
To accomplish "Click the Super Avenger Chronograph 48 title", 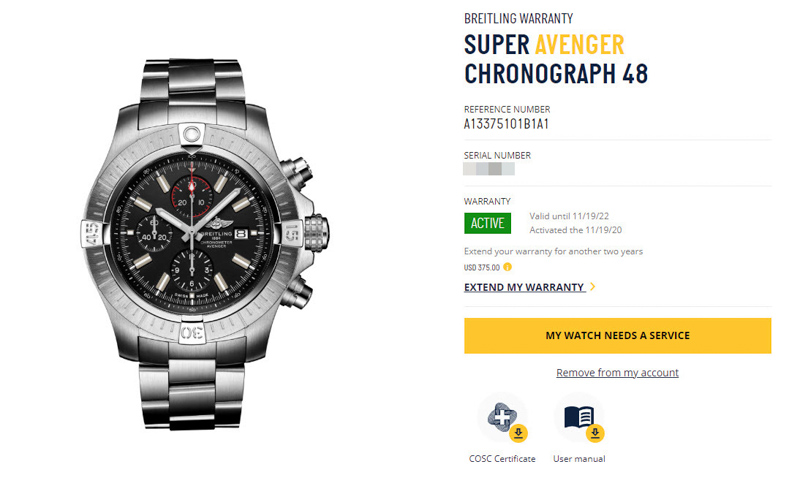I will (556, 59).
